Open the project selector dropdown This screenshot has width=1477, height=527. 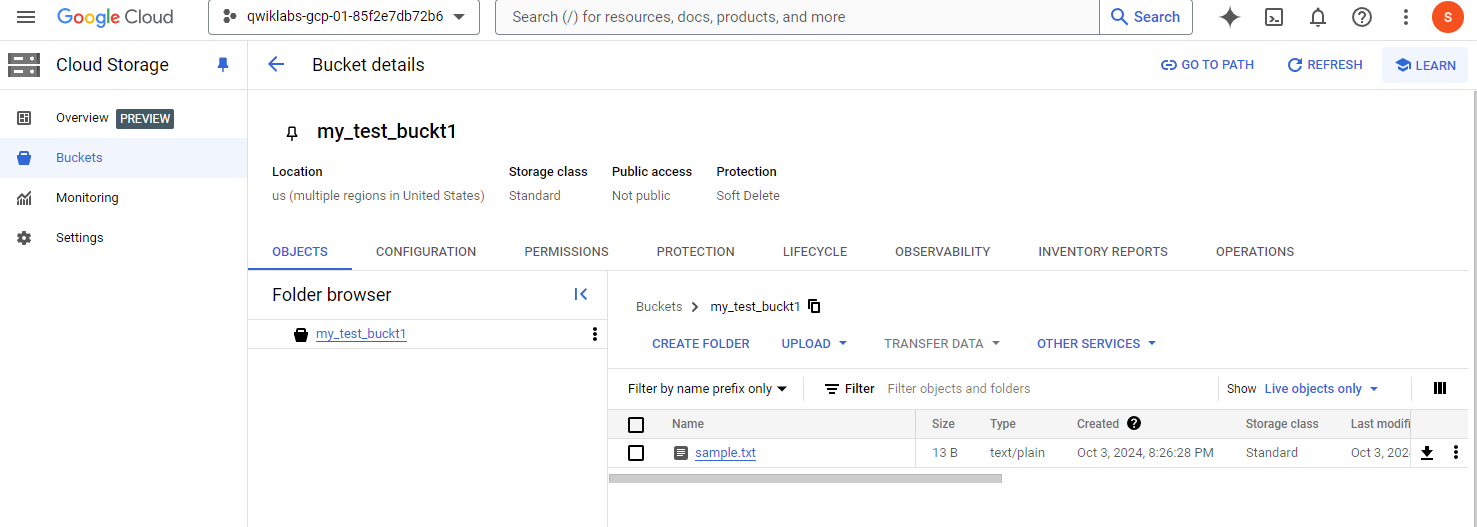[x=344, y=17]
